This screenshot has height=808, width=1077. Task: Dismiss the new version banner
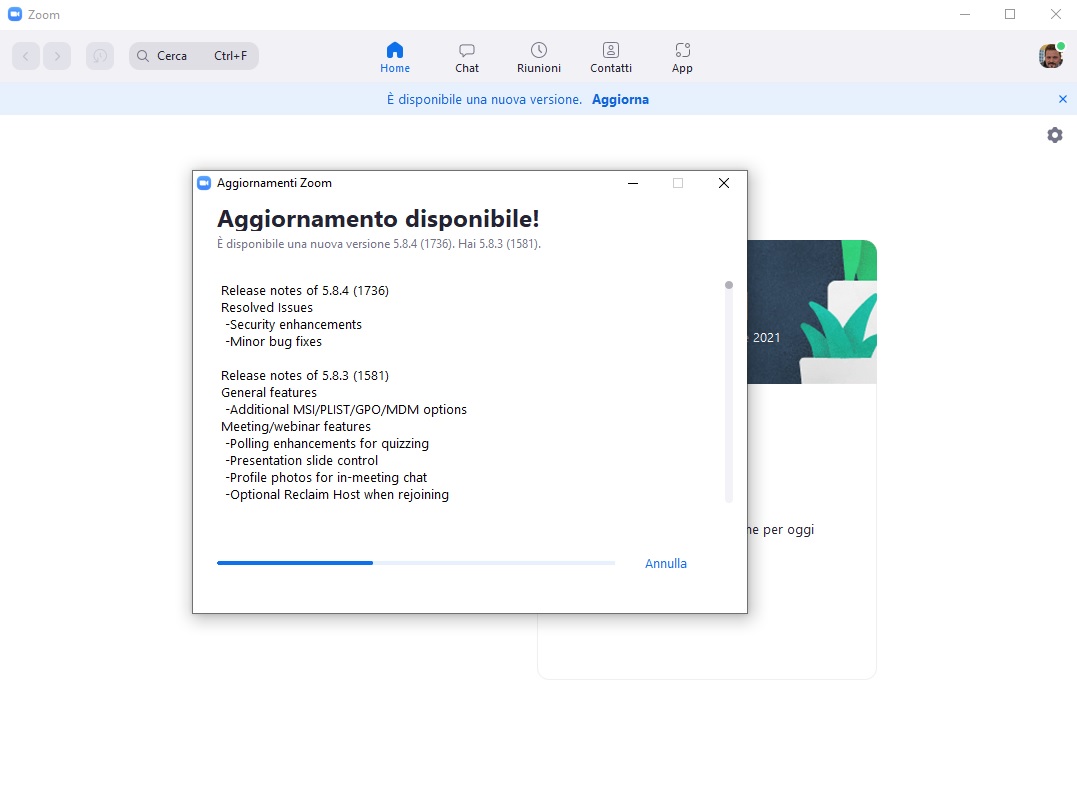[x=1063, y=100]
